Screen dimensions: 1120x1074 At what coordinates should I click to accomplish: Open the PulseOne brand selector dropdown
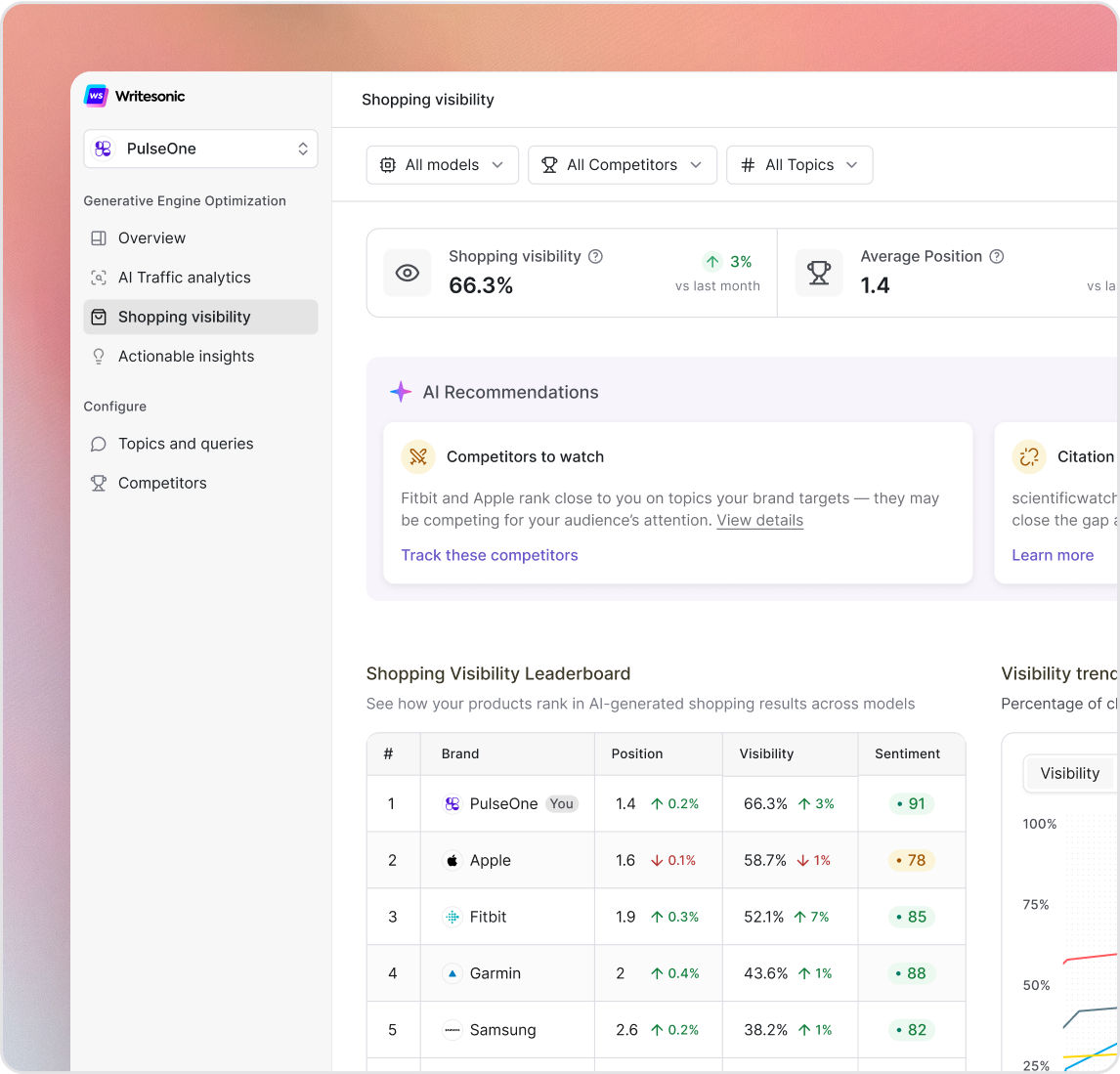200,149
